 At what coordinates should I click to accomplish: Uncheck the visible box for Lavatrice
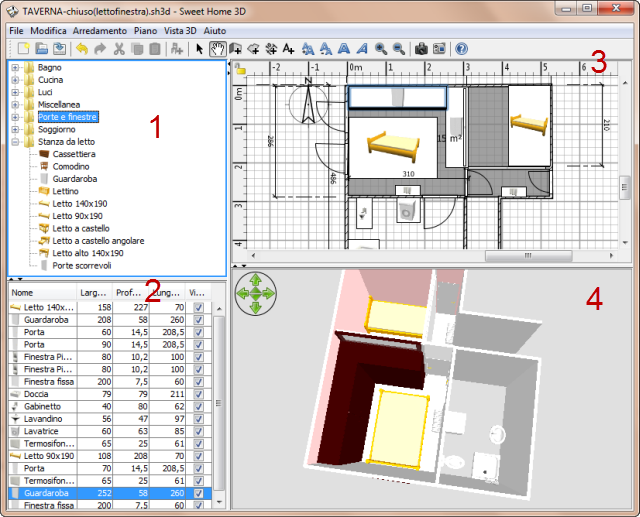coord(197,431)
